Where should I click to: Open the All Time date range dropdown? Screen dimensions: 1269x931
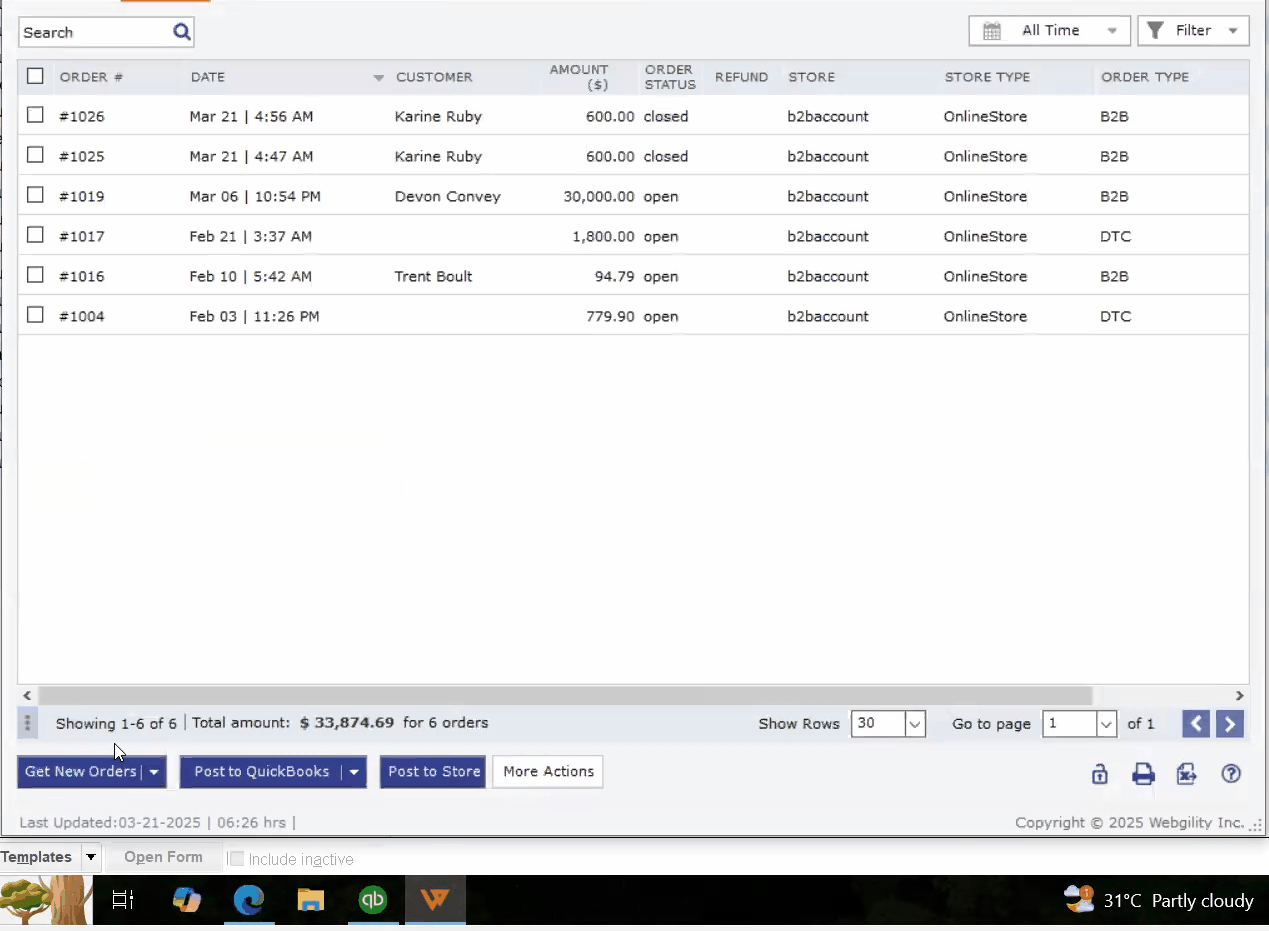click(x=1049, y=31)
